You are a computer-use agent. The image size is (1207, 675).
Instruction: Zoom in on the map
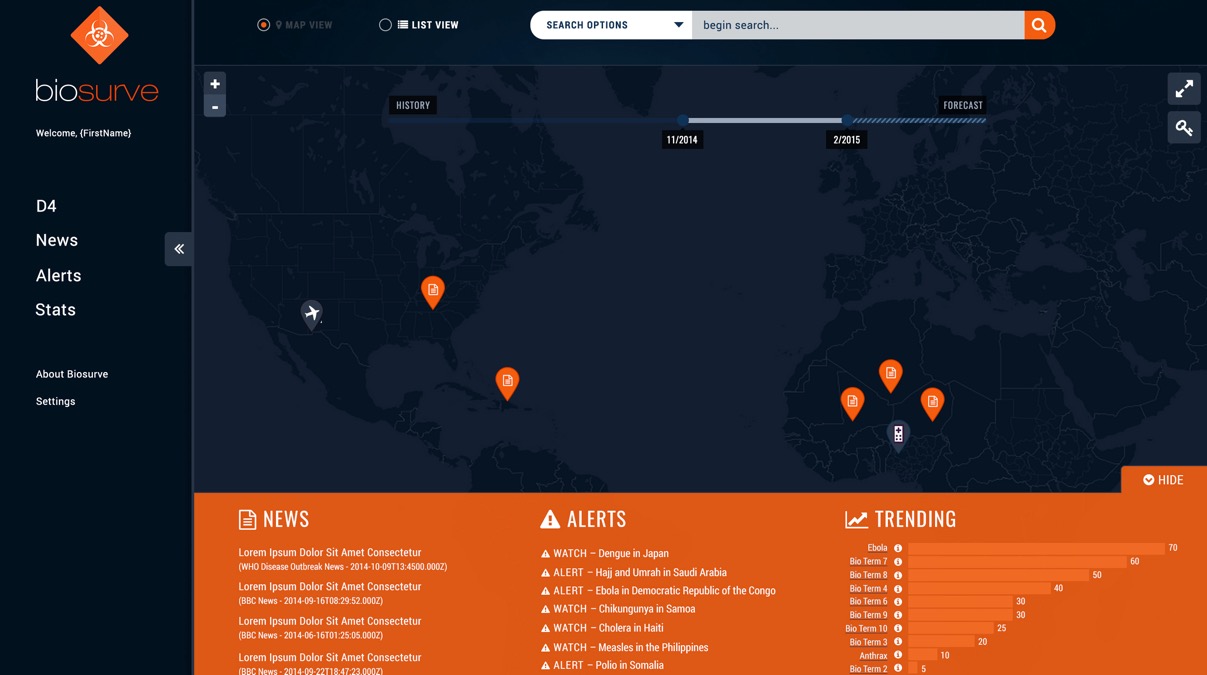[x=215, y=84]
